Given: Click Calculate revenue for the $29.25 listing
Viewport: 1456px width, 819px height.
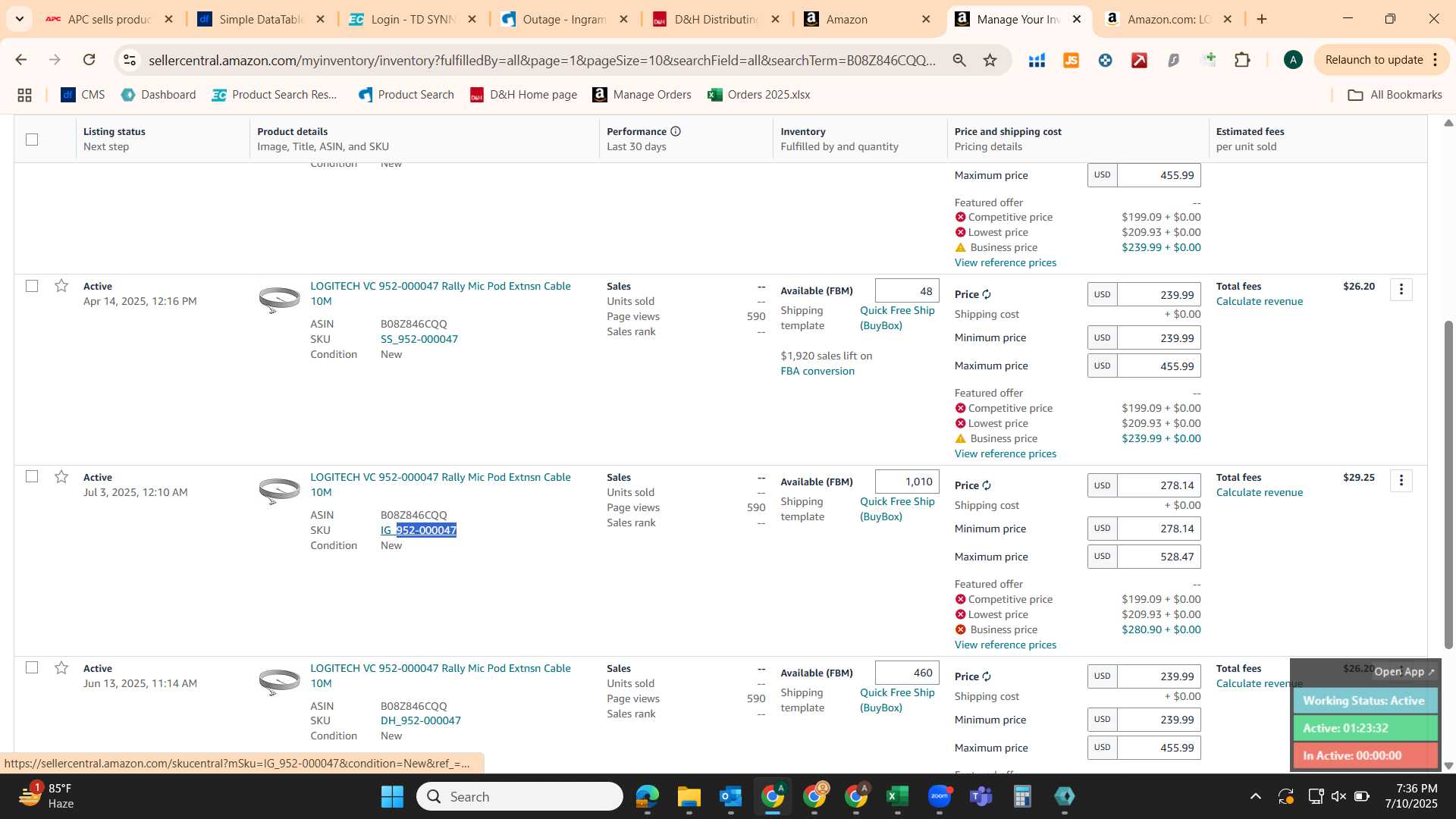Looking at the screenshot, I should 1260,492.
